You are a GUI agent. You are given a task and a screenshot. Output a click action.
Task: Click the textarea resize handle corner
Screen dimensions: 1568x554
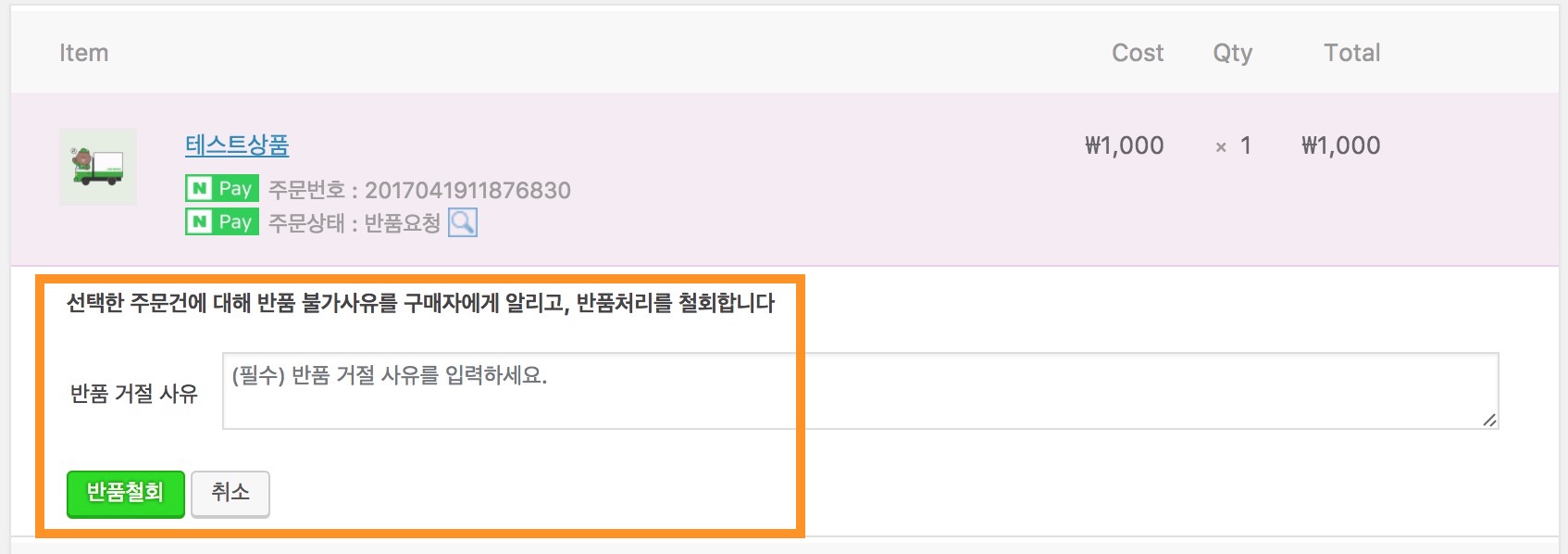pos(1489,420)
